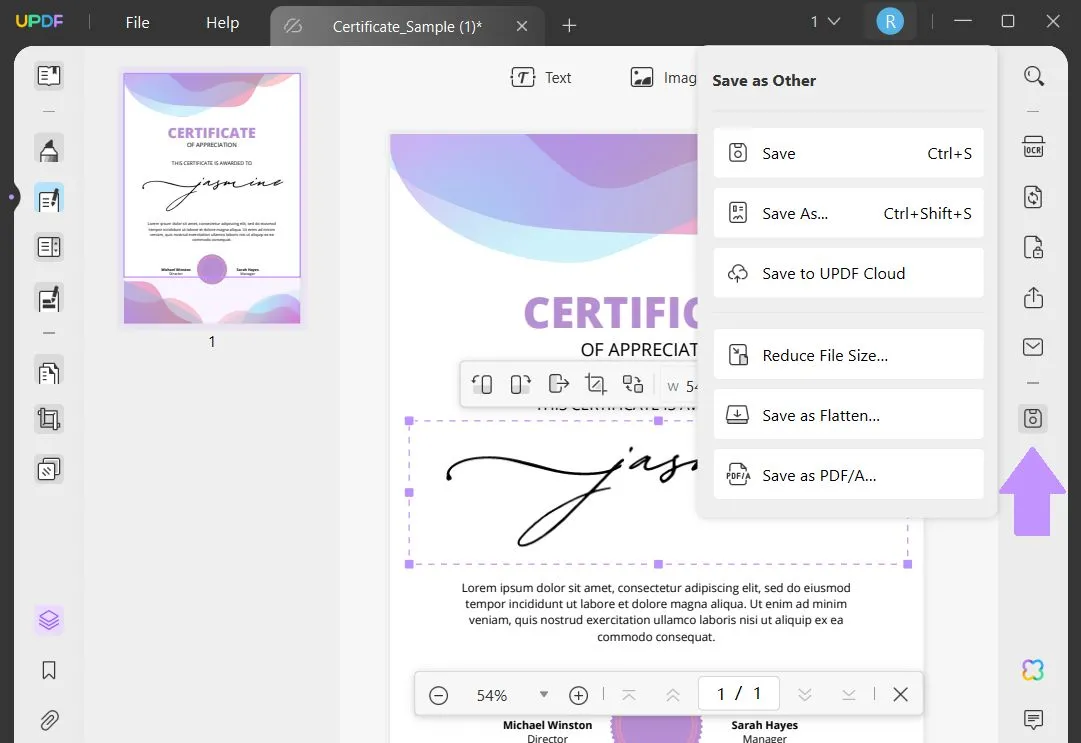1081x743 pixels.
Task: Open the File menu
Action: tap(137, 23)
